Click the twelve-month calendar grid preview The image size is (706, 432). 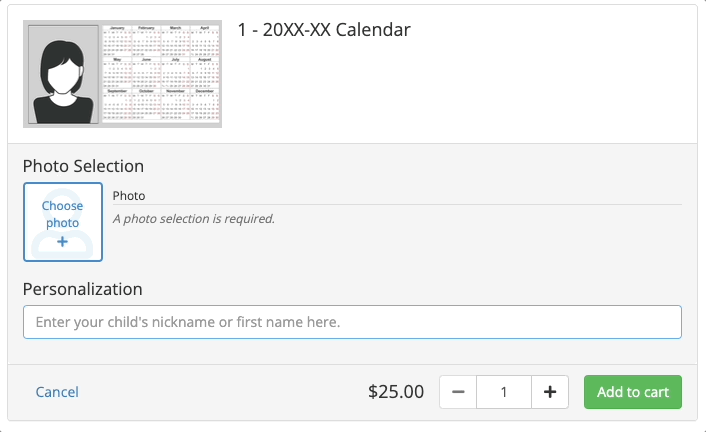point(161,74)
